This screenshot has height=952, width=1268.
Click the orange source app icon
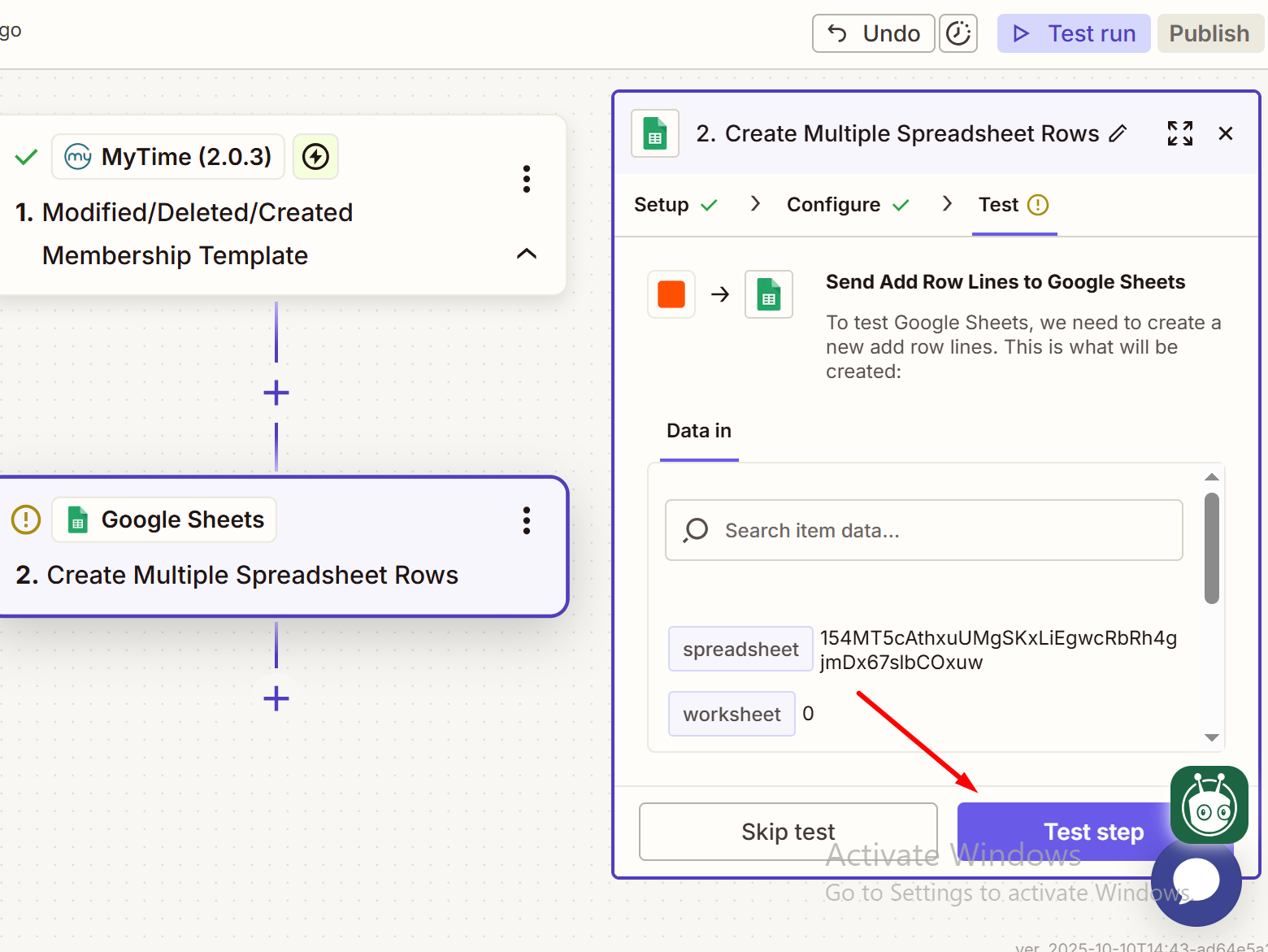671,294
